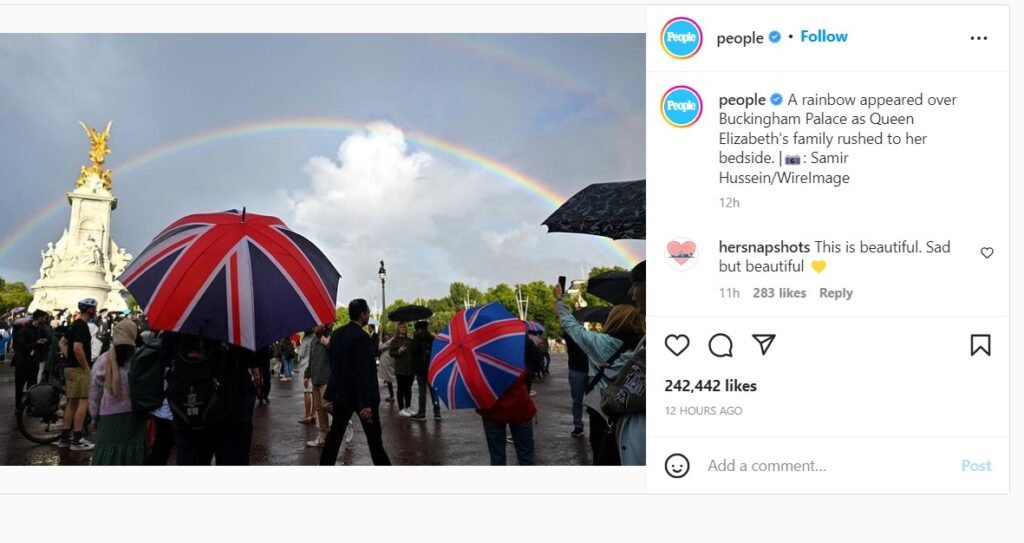The width and height of the screenshot is (1024, 543).
Task: Open the people username in header
Action: pyautogui.click(x=740, y=38)
